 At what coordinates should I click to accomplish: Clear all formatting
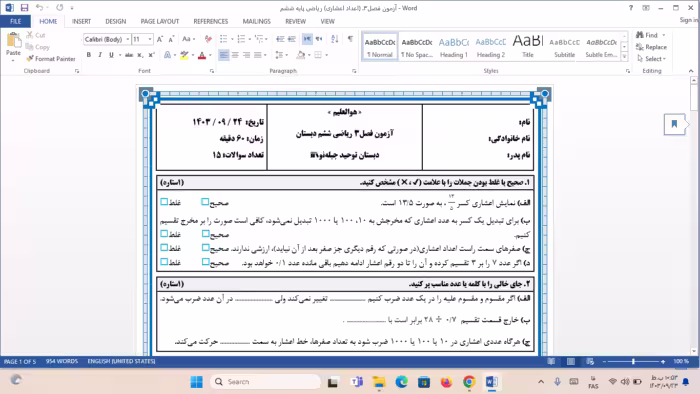[x=208, y=39]
